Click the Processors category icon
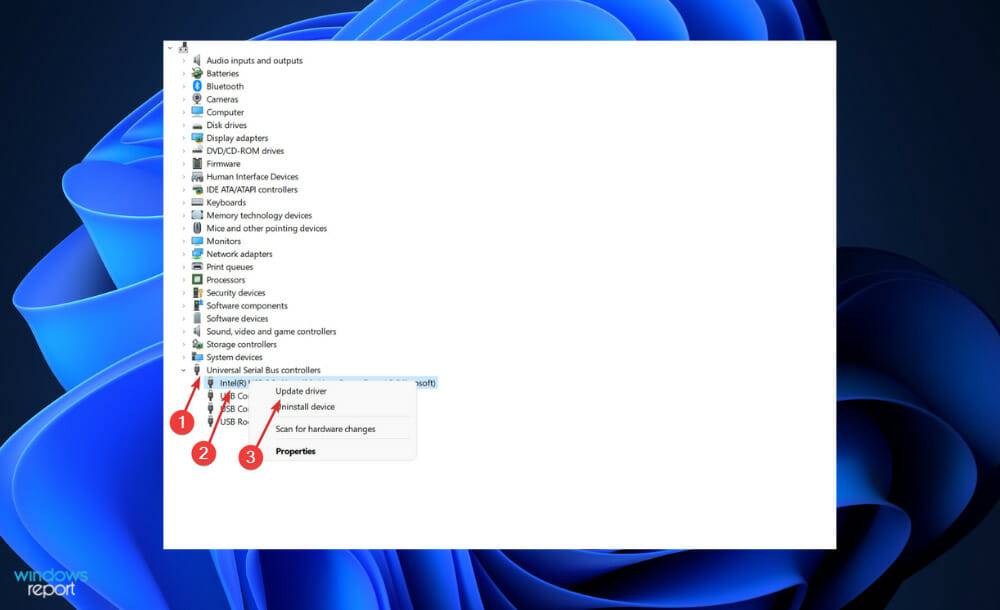1000x610 pixels. pos(197,279)
